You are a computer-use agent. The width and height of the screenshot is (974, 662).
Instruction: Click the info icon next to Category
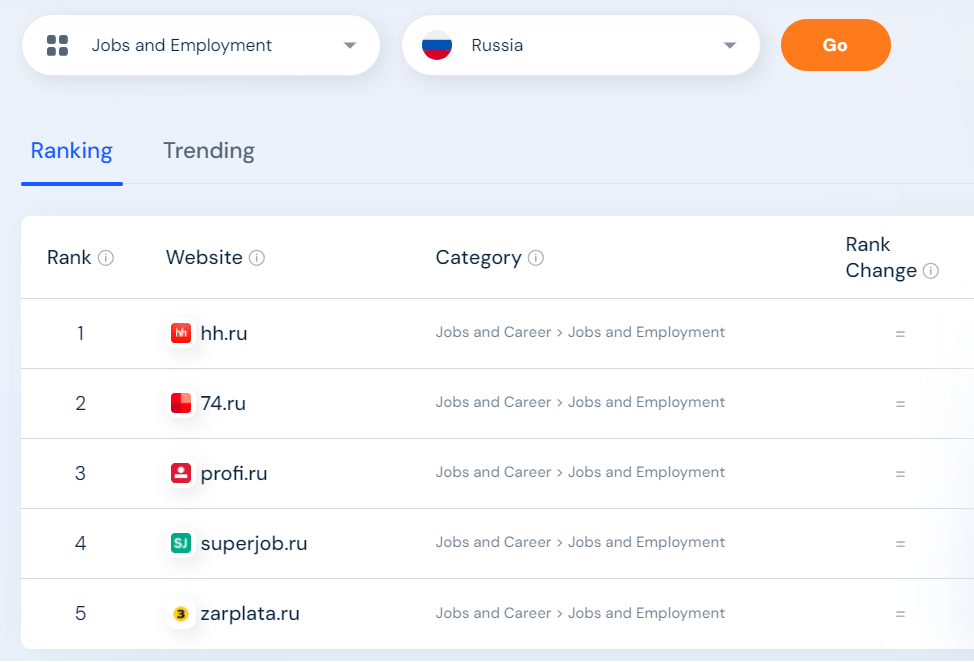pos(535,258)
